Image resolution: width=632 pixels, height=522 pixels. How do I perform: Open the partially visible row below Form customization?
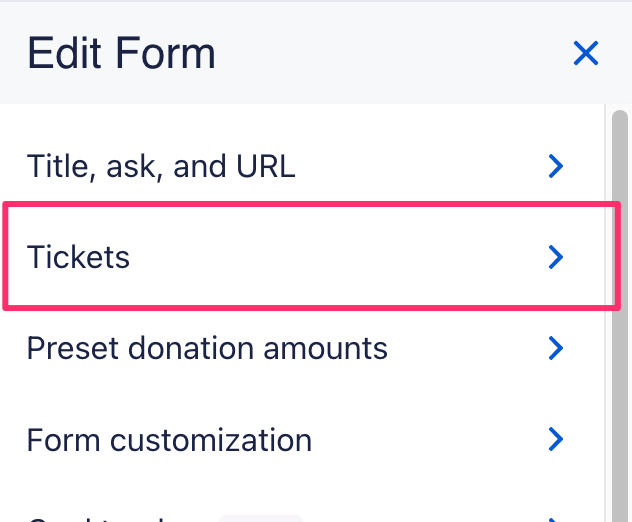coord(100,518)
